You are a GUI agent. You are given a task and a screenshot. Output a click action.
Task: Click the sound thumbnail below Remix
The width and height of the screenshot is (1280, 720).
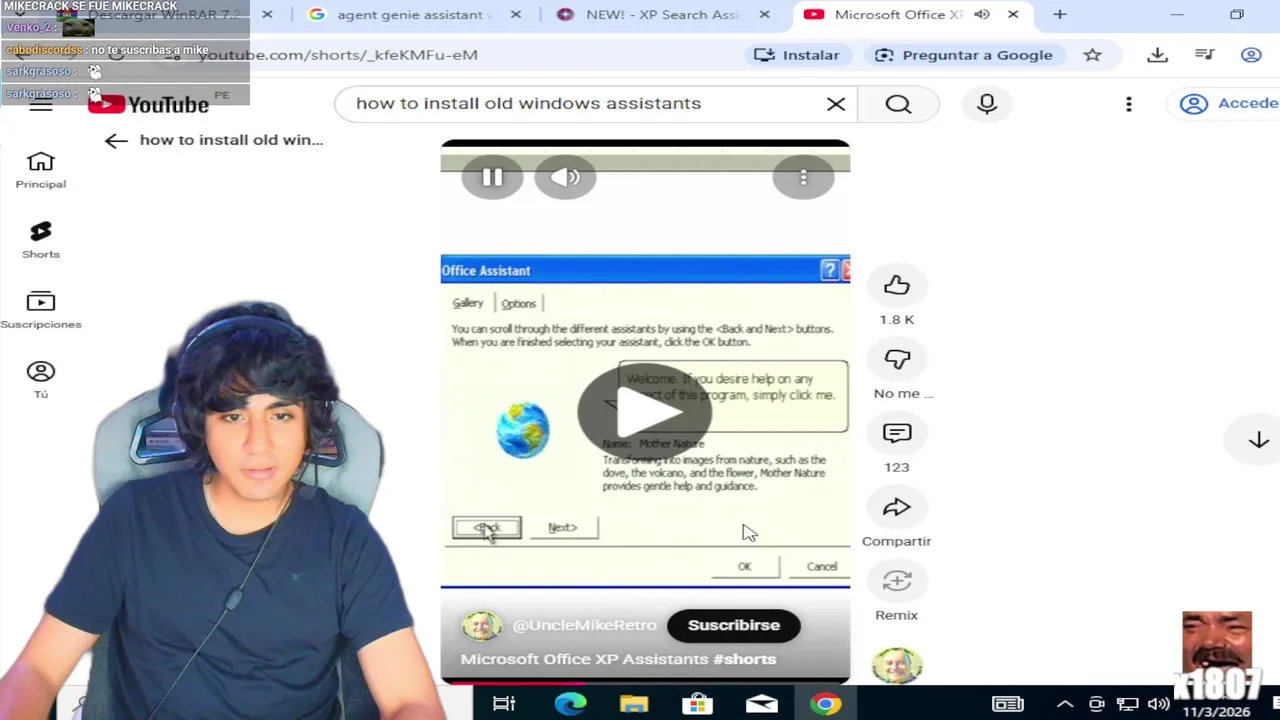(897, 665)
